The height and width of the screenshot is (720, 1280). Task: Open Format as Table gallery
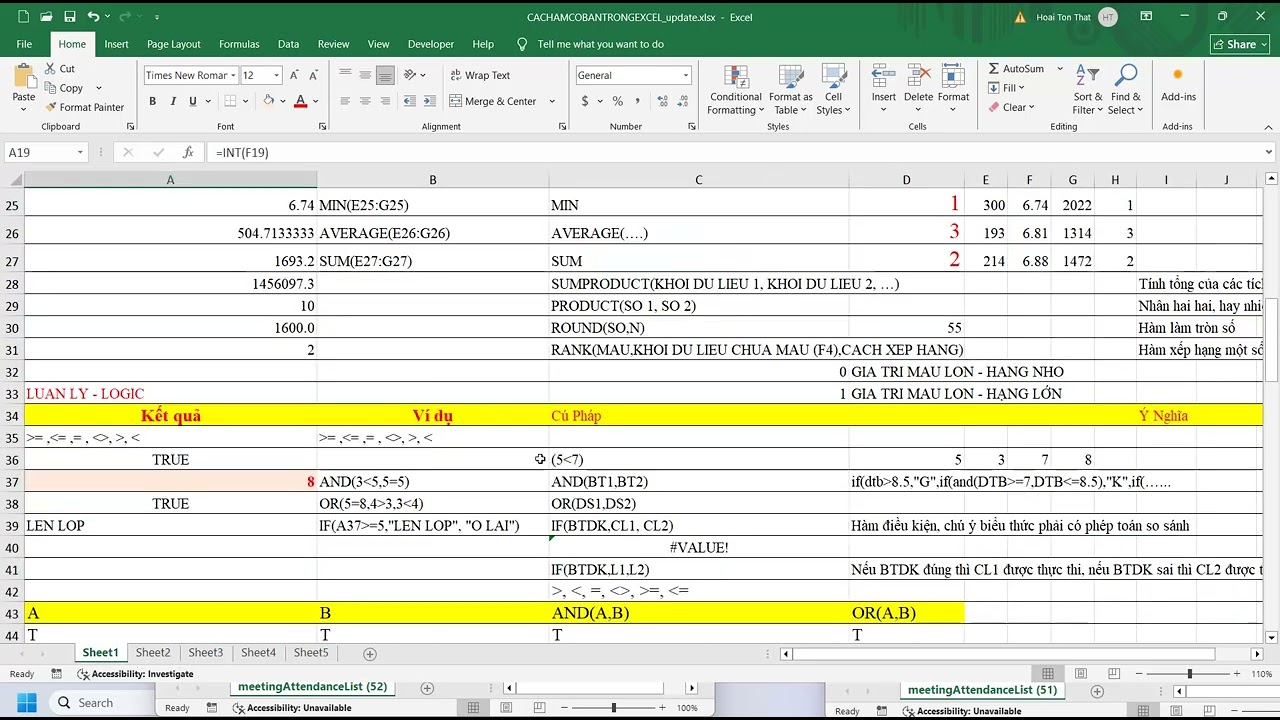tap(790, 90)
